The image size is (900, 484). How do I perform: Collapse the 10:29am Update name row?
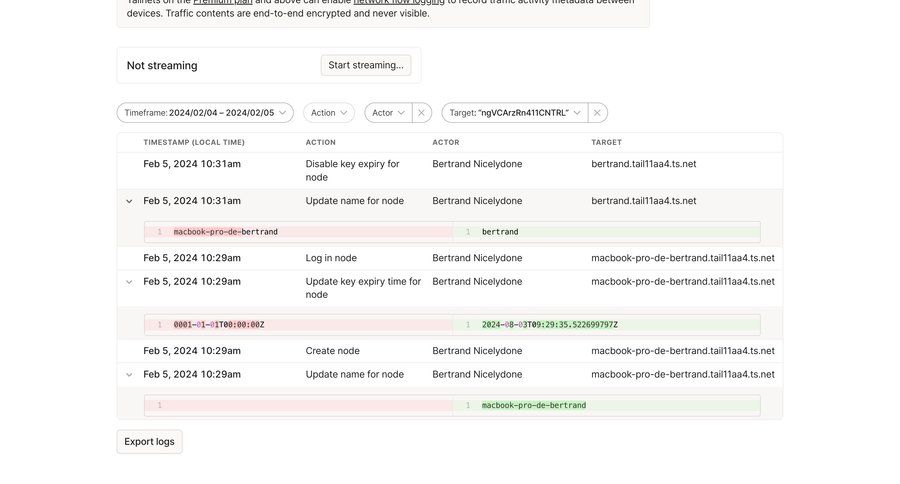click(x=129, y=375)
